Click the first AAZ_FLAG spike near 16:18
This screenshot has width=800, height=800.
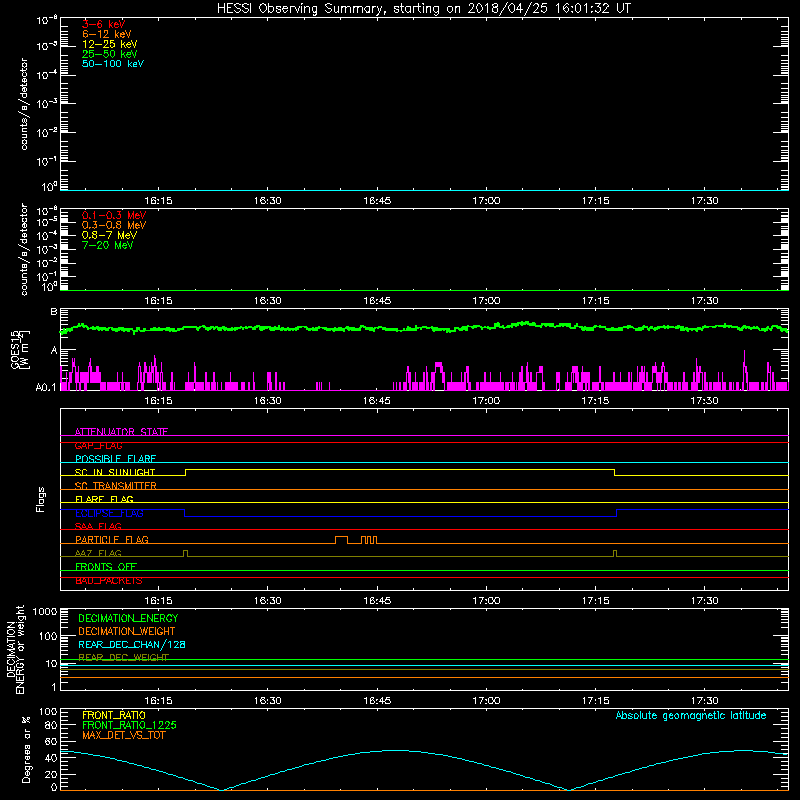point(185,554)
